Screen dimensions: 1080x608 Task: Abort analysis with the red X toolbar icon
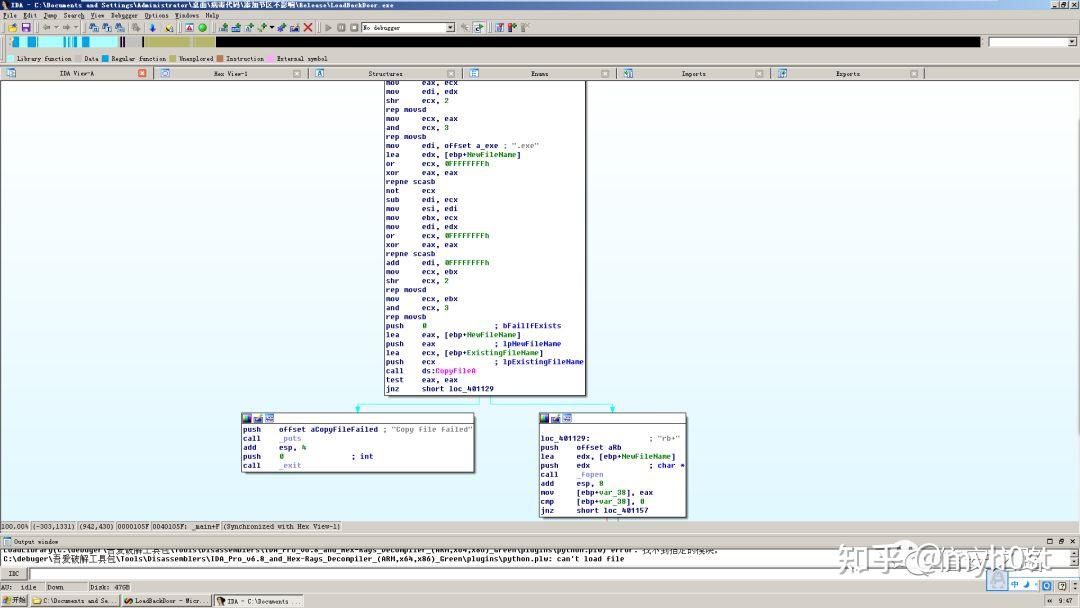307,28
